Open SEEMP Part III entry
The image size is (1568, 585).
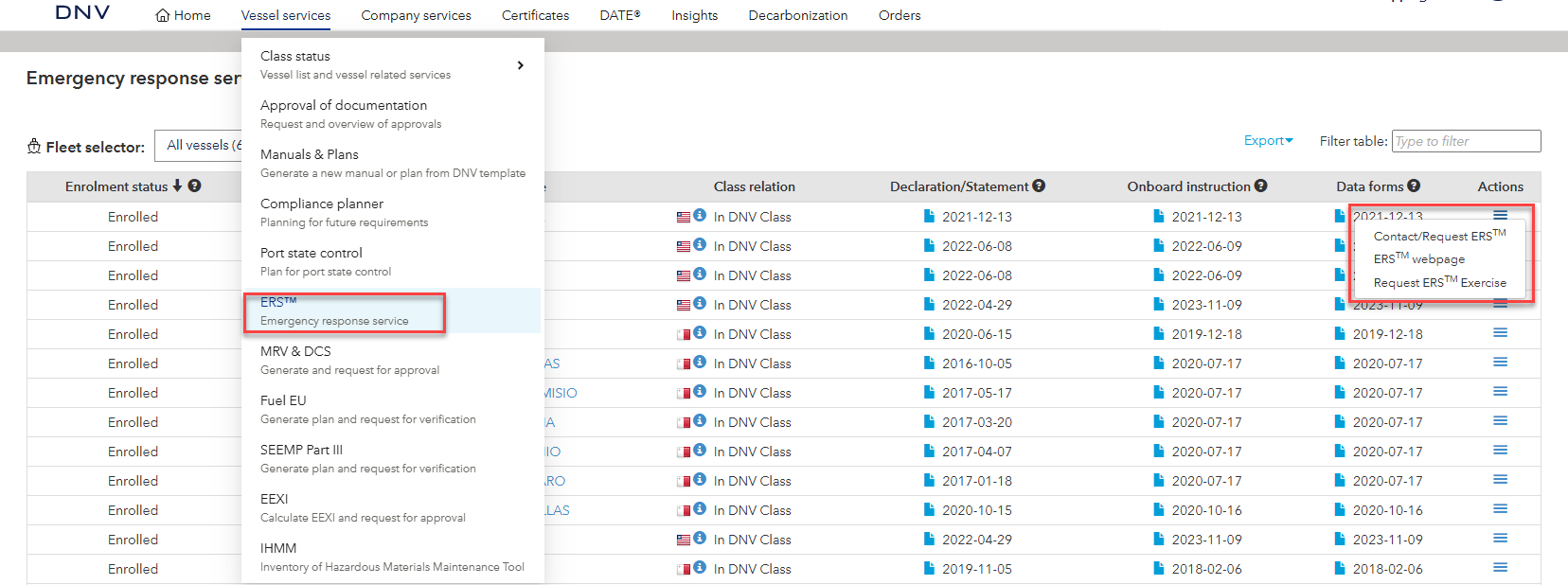pos(392,458)
